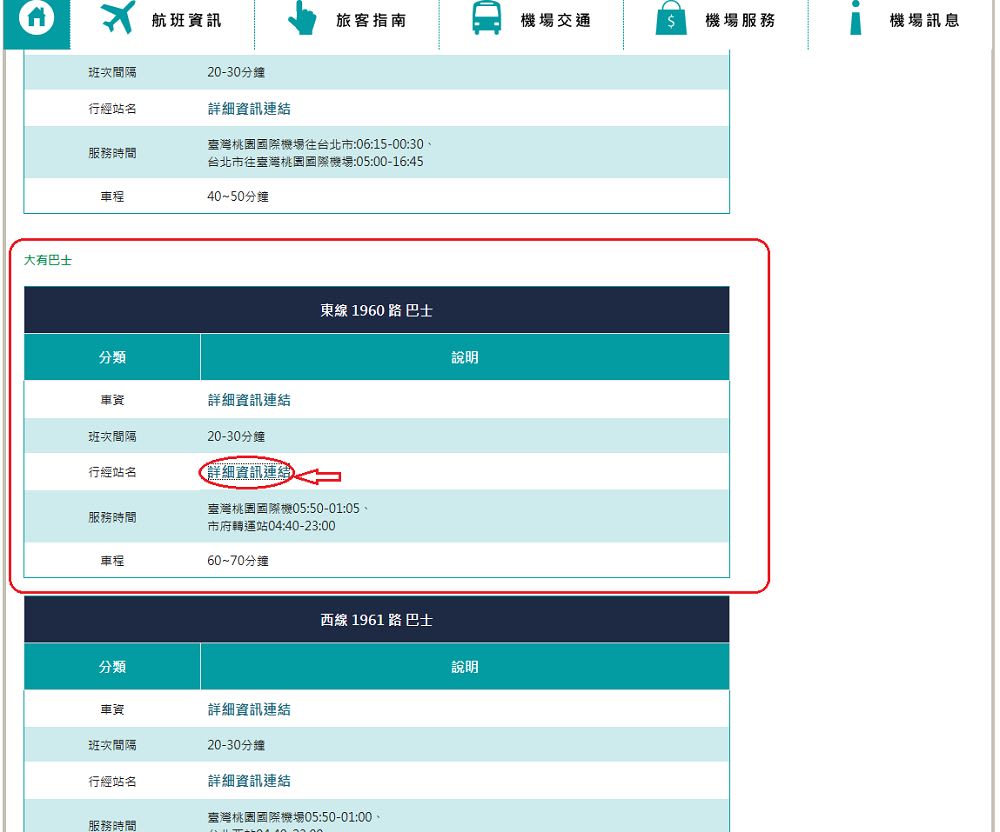
Task: Open 車資 詳細資訊連結 in 西線 1961 table
Action: pyautogui.click(x=249, y=710)
